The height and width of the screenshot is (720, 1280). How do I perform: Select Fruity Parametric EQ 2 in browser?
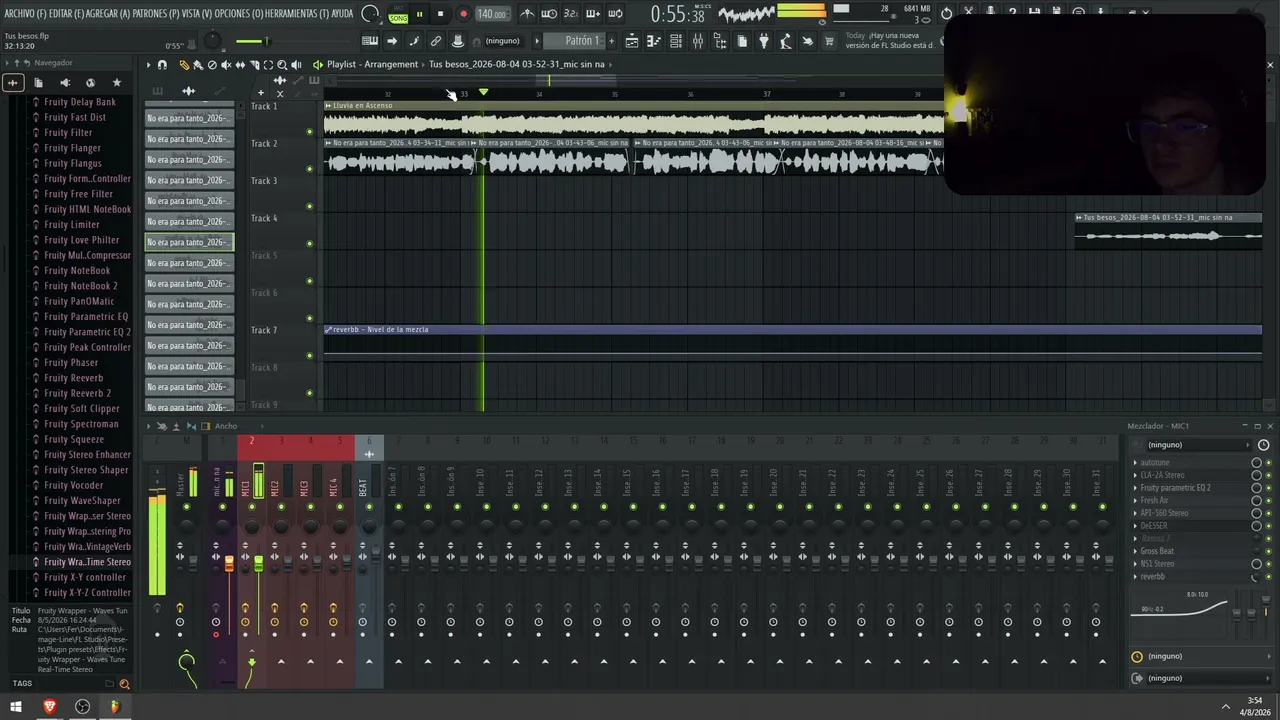[x=87, y=332]
